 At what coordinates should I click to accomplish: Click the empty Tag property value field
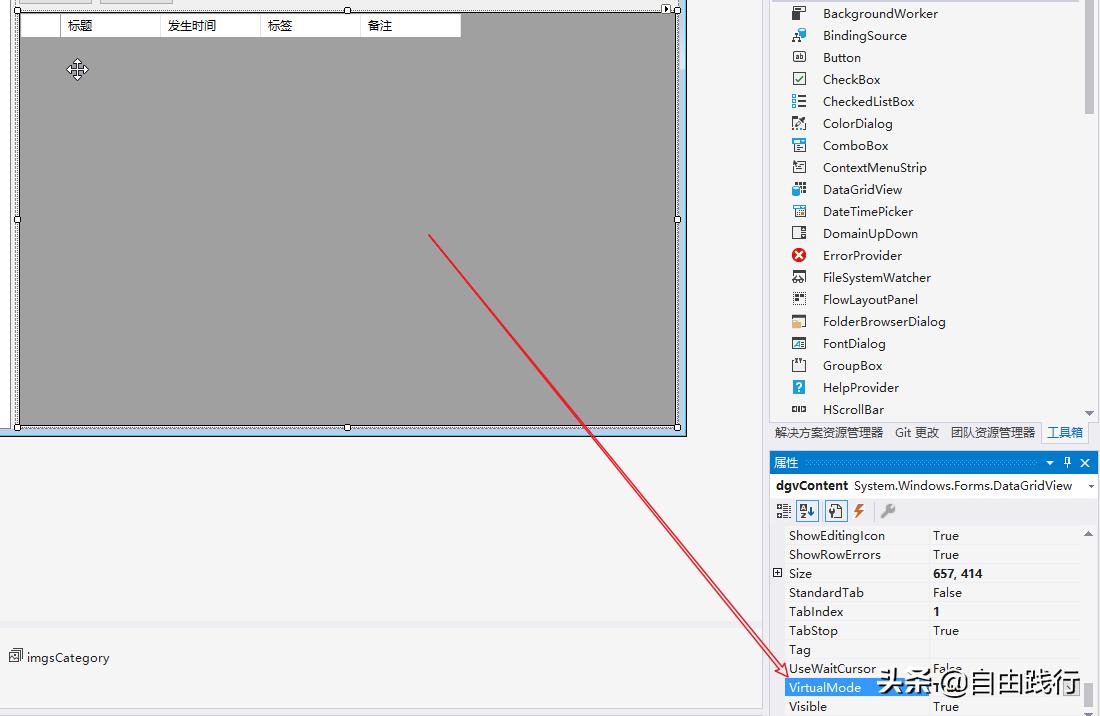(1005, 649)
